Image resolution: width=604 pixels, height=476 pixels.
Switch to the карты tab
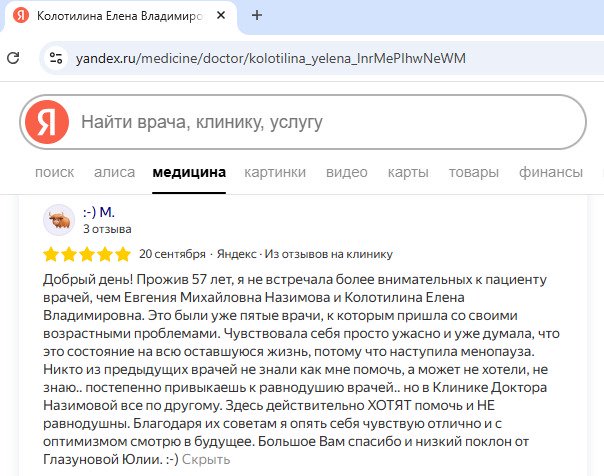(x=408, y=172)
